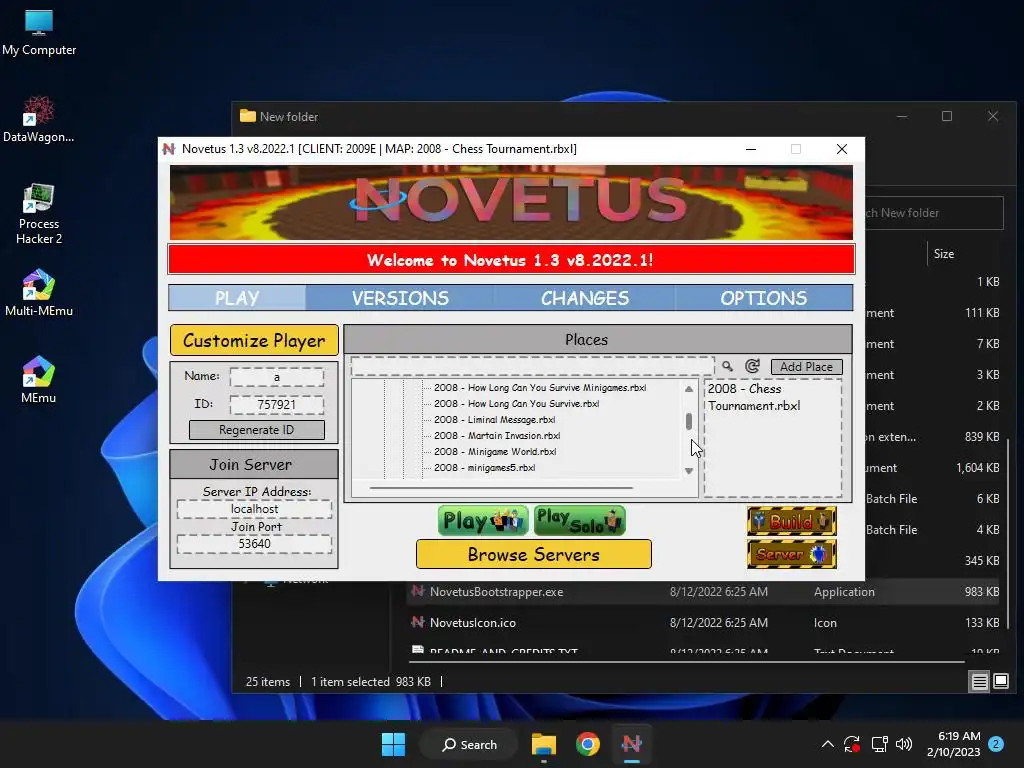Switch to the CHANGES tab
The height and width of the screenshot is (768, 1024).
[x=584, y=298]
